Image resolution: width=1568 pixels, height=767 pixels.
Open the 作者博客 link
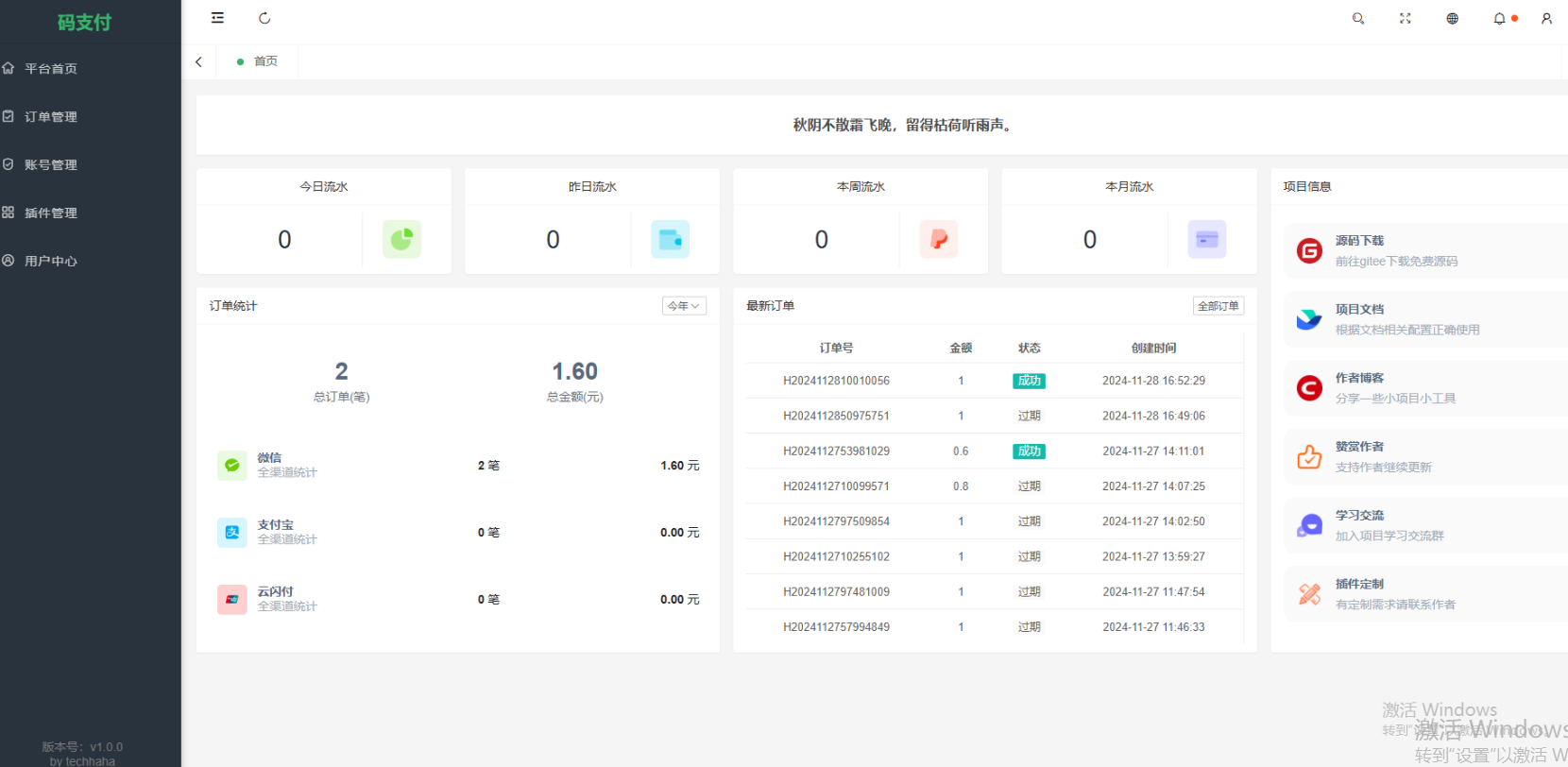click(1359, 378)
